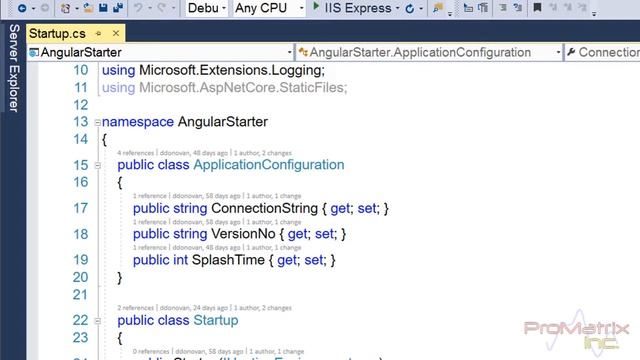Collapse the Startup class region
Viewport: 640px width, 360px height.
coord(98,321)
